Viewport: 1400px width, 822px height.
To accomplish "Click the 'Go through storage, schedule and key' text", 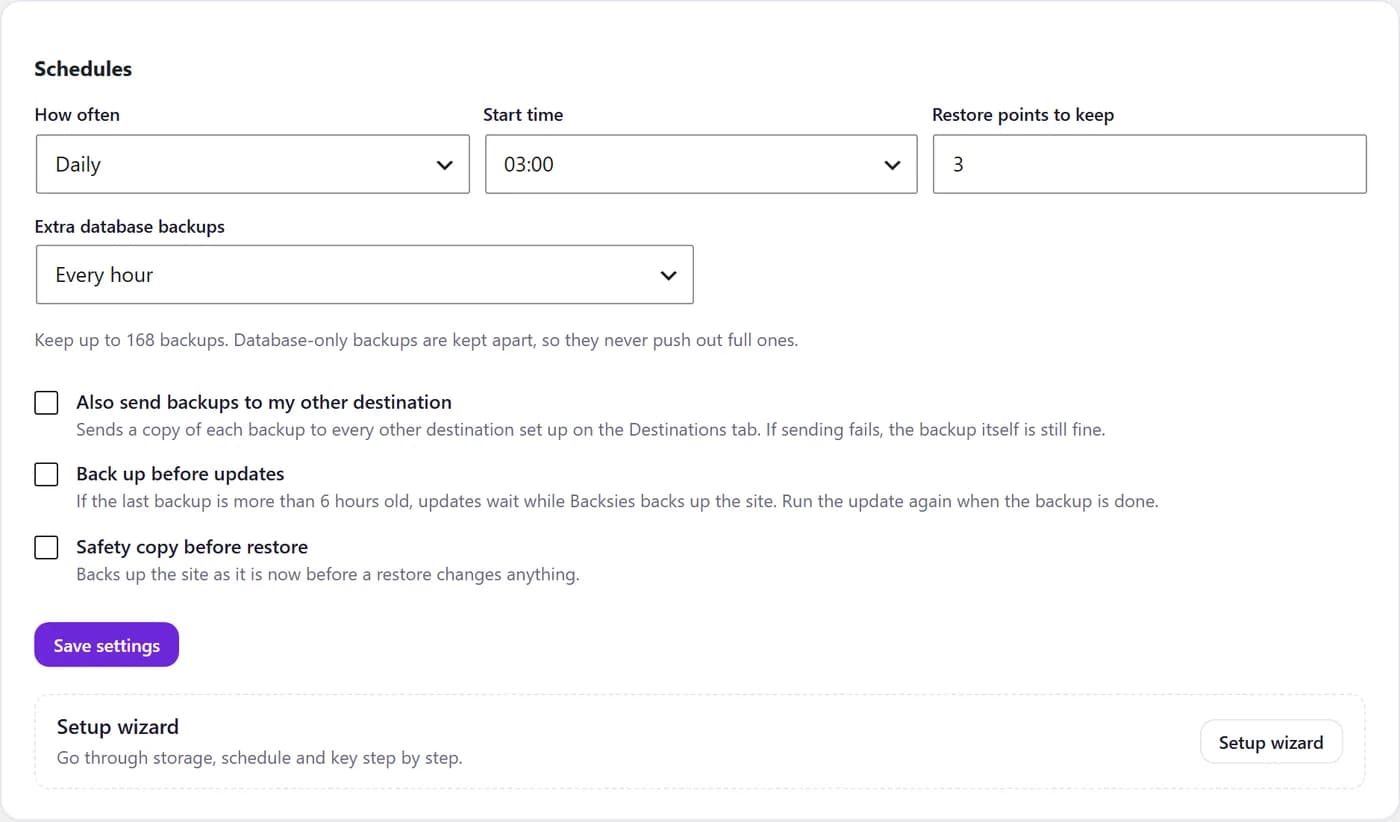I will (x=259, y=757).
